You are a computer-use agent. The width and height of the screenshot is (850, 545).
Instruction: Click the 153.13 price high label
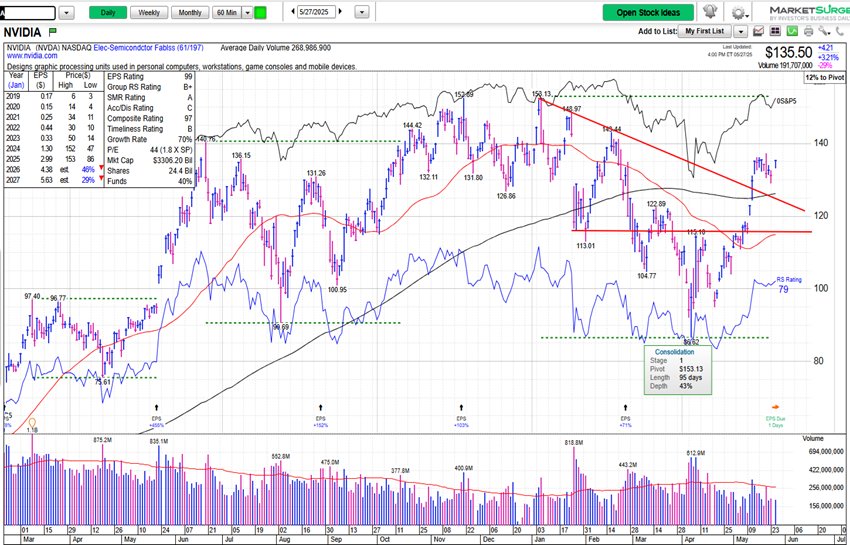(542, 93)
